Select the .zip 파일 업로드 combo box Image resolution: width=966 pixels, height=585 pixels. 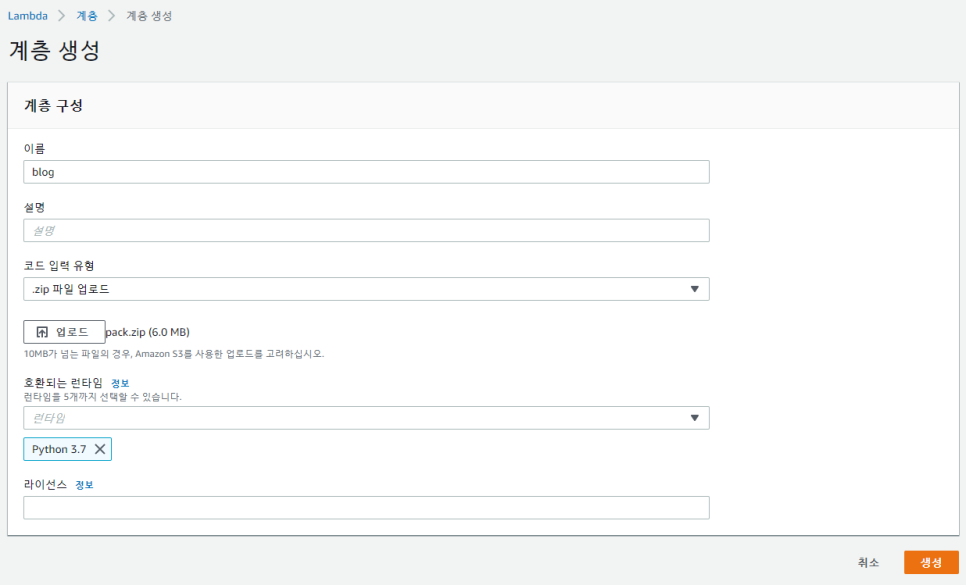tap(367, 289)
